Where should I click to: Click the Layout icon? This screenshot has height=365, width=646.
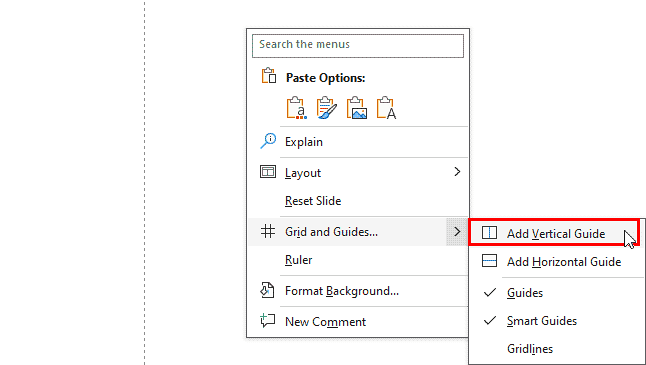click(x=268, y=171)
